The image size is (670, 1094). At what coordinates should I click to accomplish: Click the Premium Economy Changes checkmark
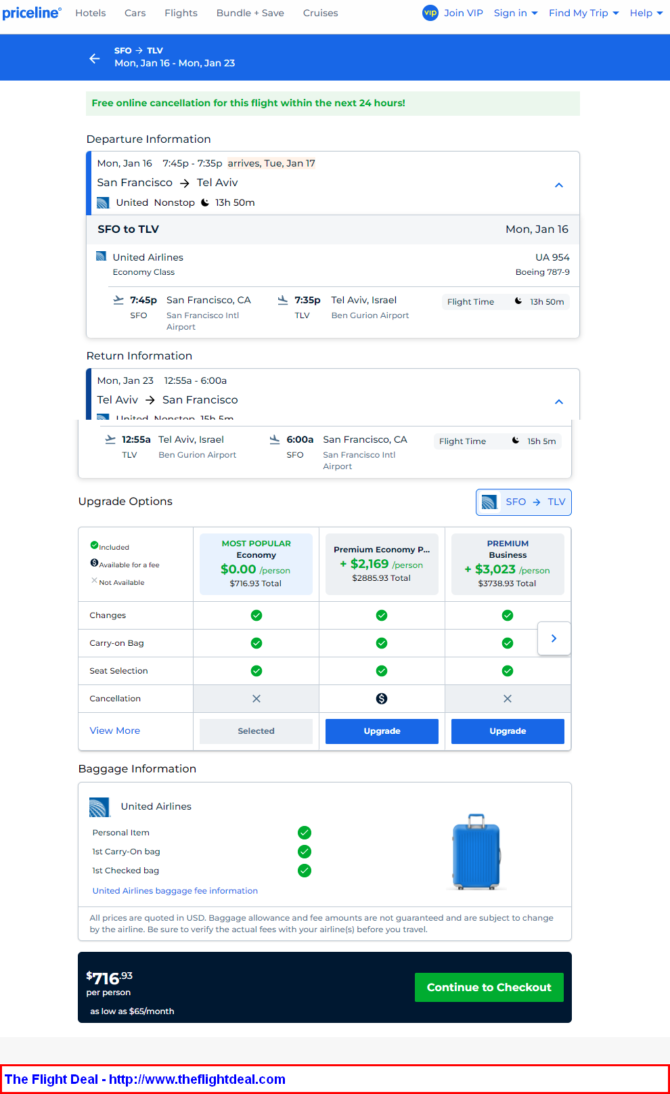[382, 615]
